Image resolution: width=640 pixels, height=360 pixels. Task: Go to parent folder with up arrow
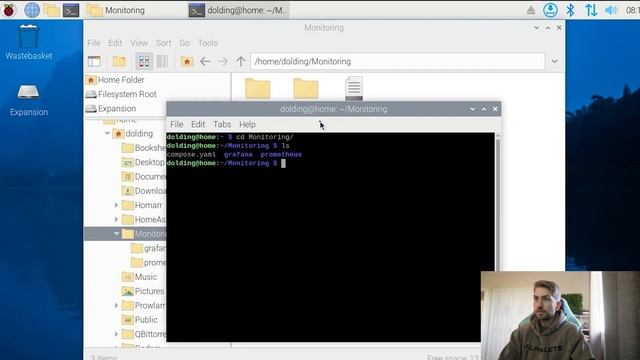(x=241, y=62)
